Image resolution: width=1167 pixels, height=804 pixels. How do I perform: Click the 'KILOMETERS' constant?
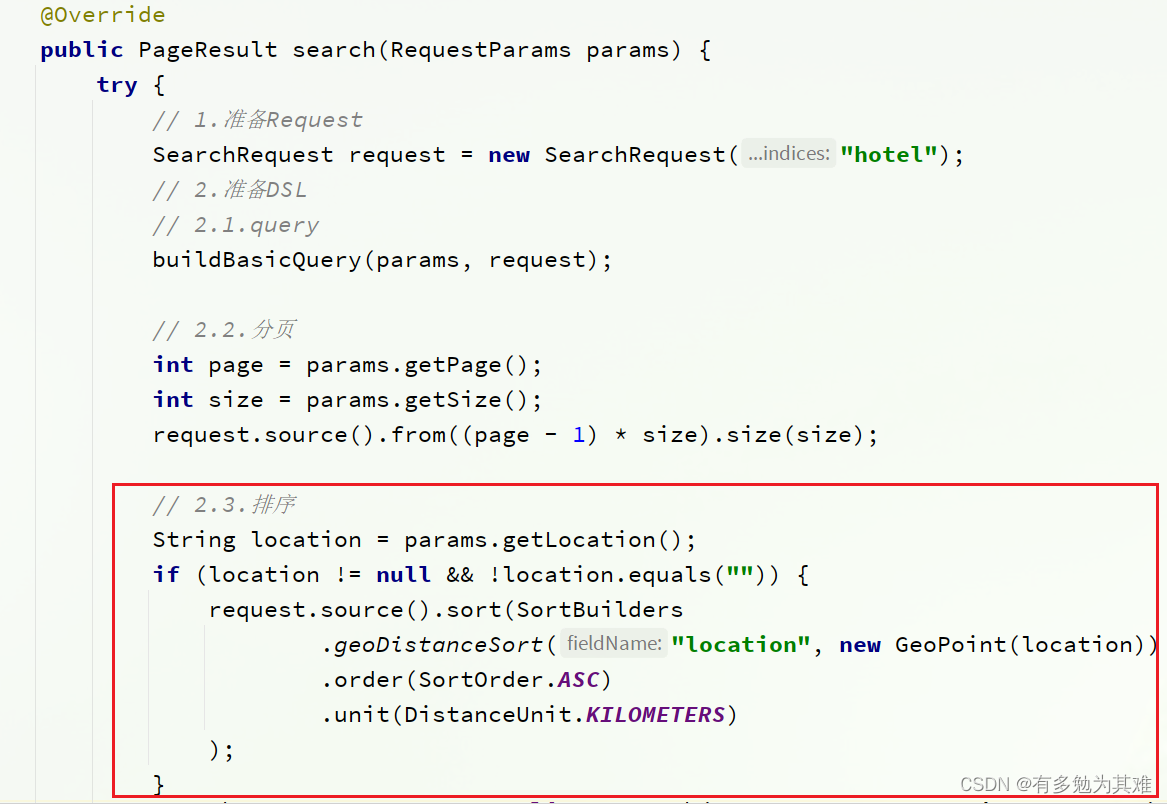pos(655,715)
